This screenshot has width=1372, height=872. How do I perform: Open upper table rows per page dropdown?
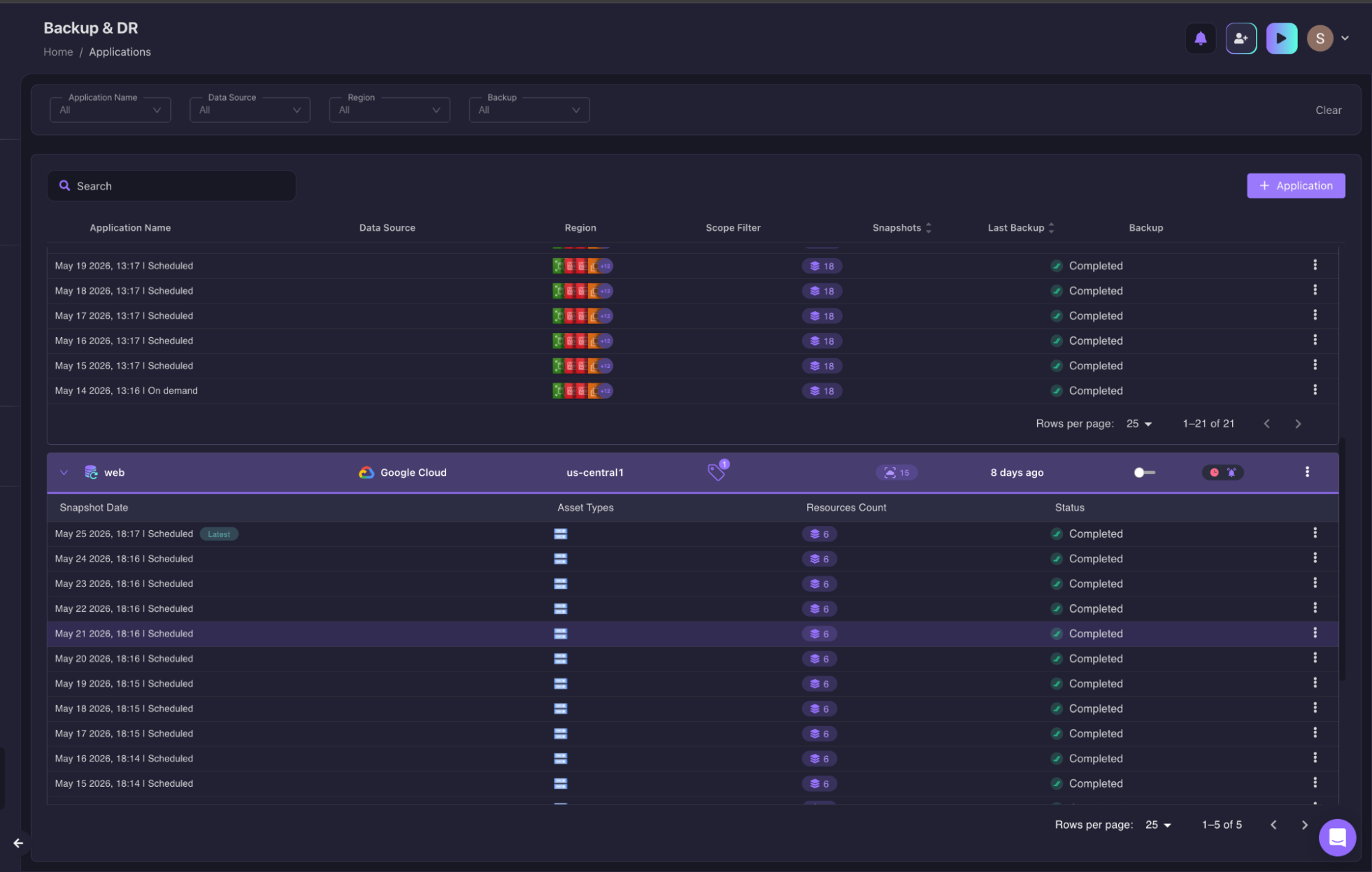[1139, 424]
